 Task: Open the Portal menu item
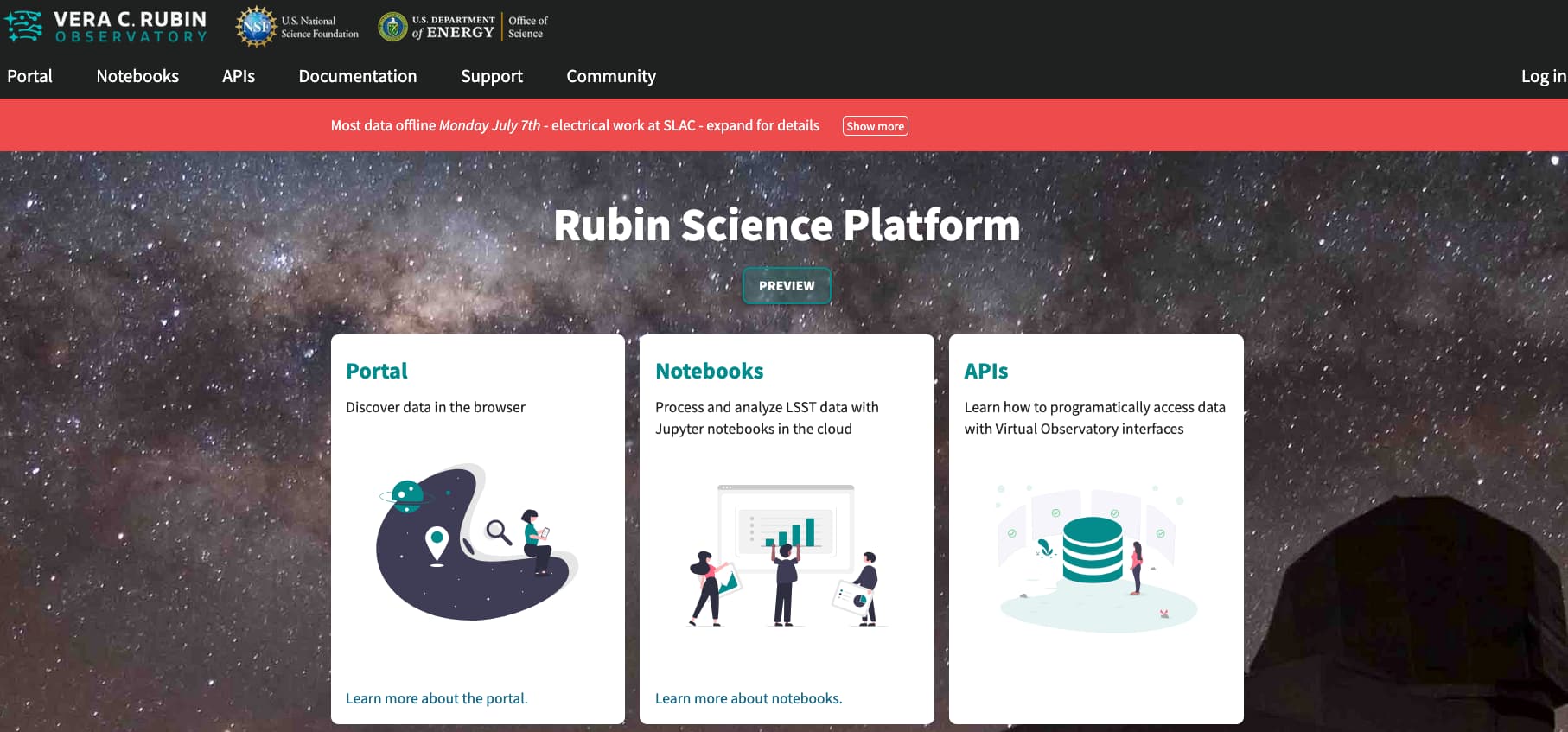(x=29, y=76)
